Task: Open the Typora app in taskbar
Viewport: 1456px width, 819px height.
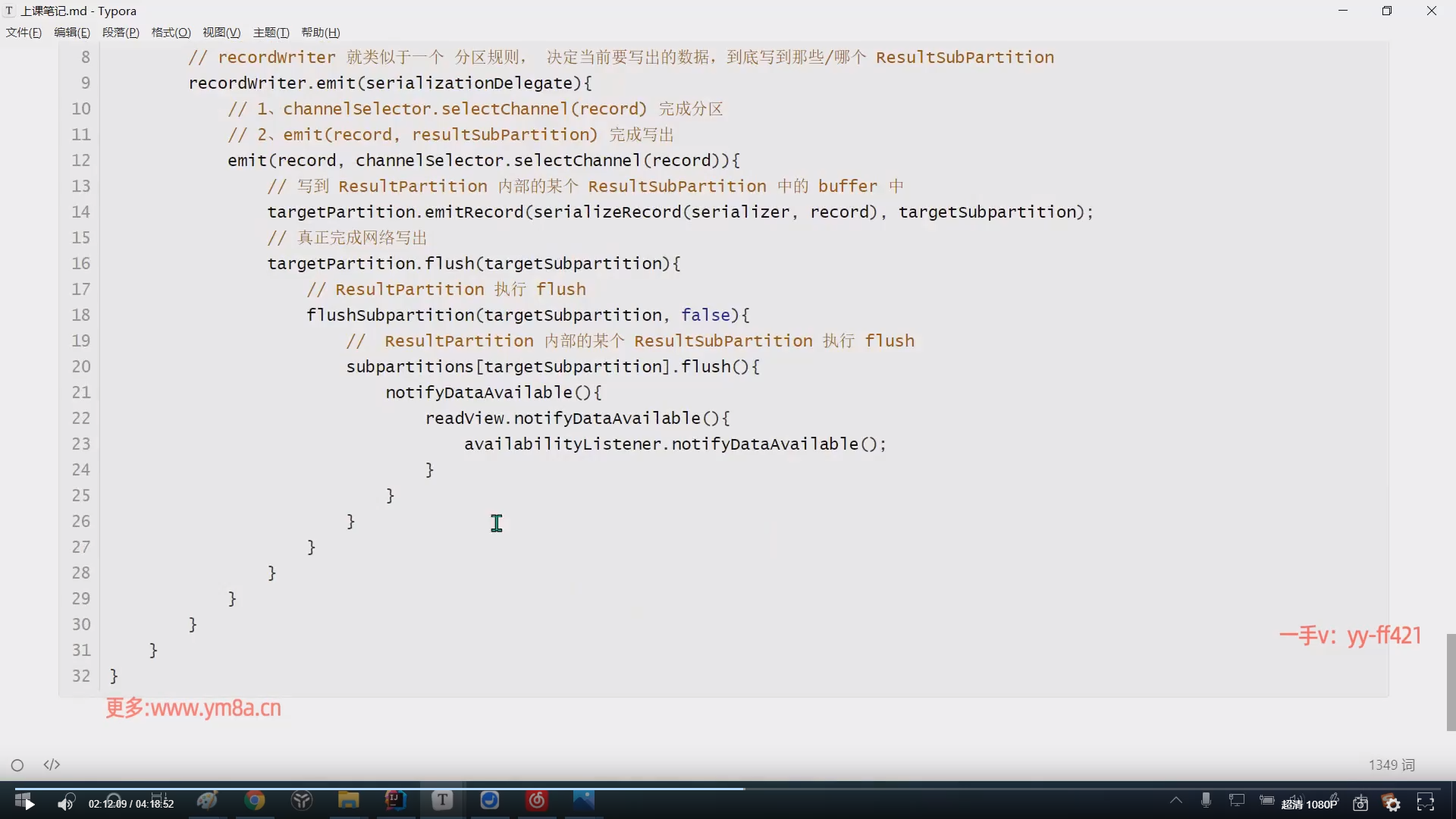Action: [x=442, y=800]
